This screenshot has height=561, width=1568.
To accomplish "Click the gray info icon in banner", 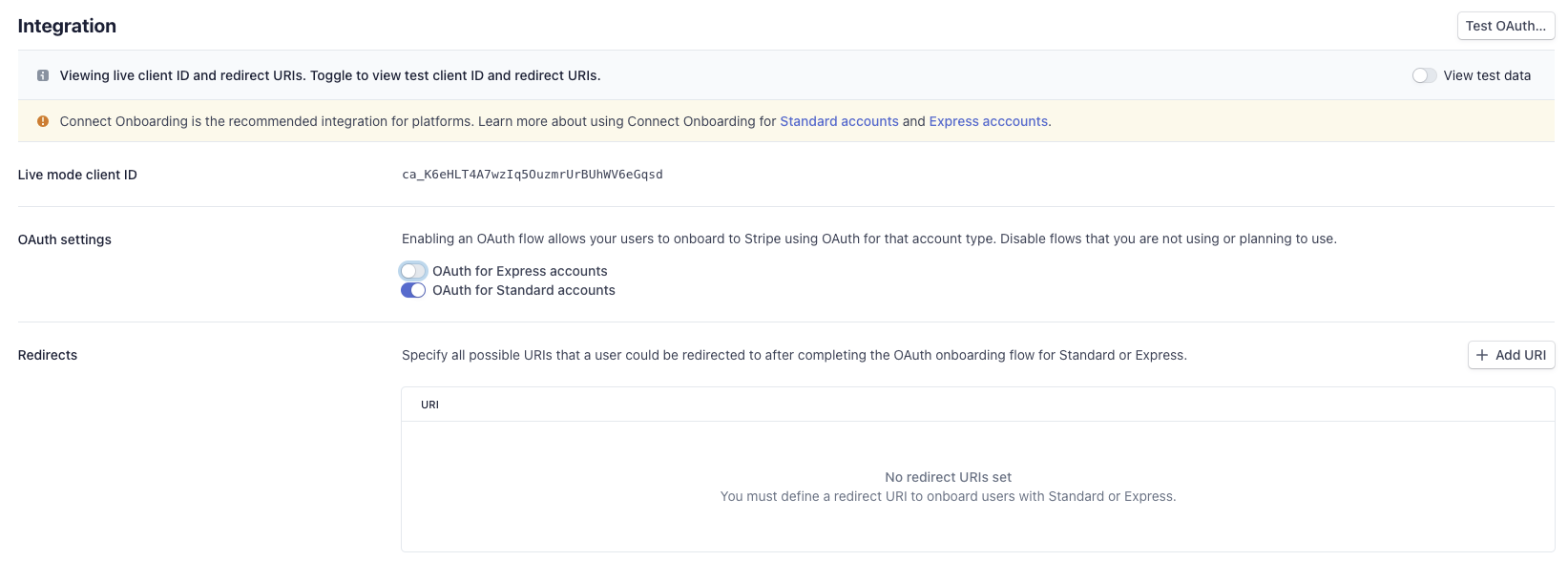I will tap(43, 75).
